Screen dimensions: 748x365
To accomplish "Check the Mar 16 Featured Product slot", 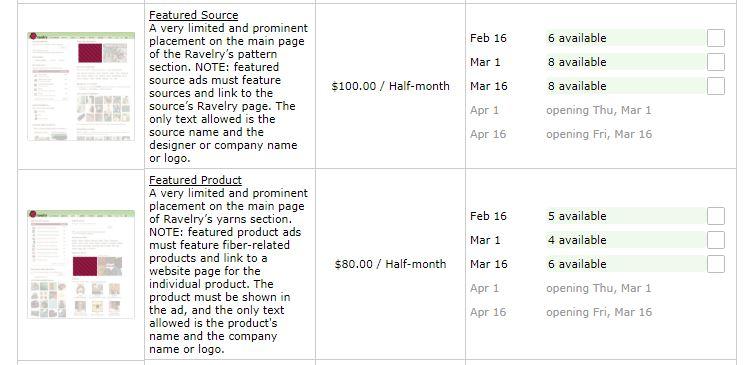I will click(716, 264).
